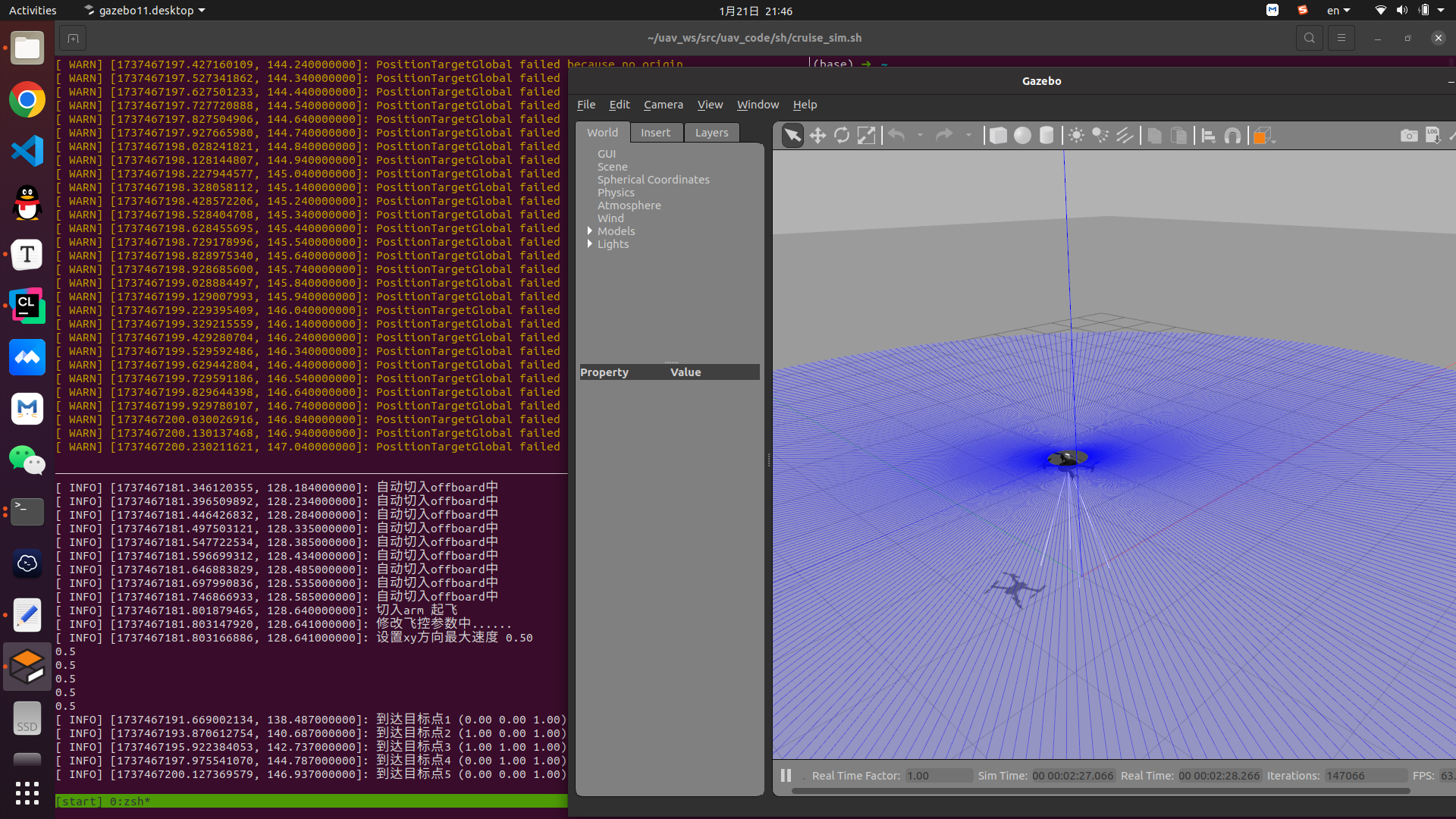This screenshot has height=819, width=1456.
Task: Open the terminal search button
Action: coord(1309,38)
